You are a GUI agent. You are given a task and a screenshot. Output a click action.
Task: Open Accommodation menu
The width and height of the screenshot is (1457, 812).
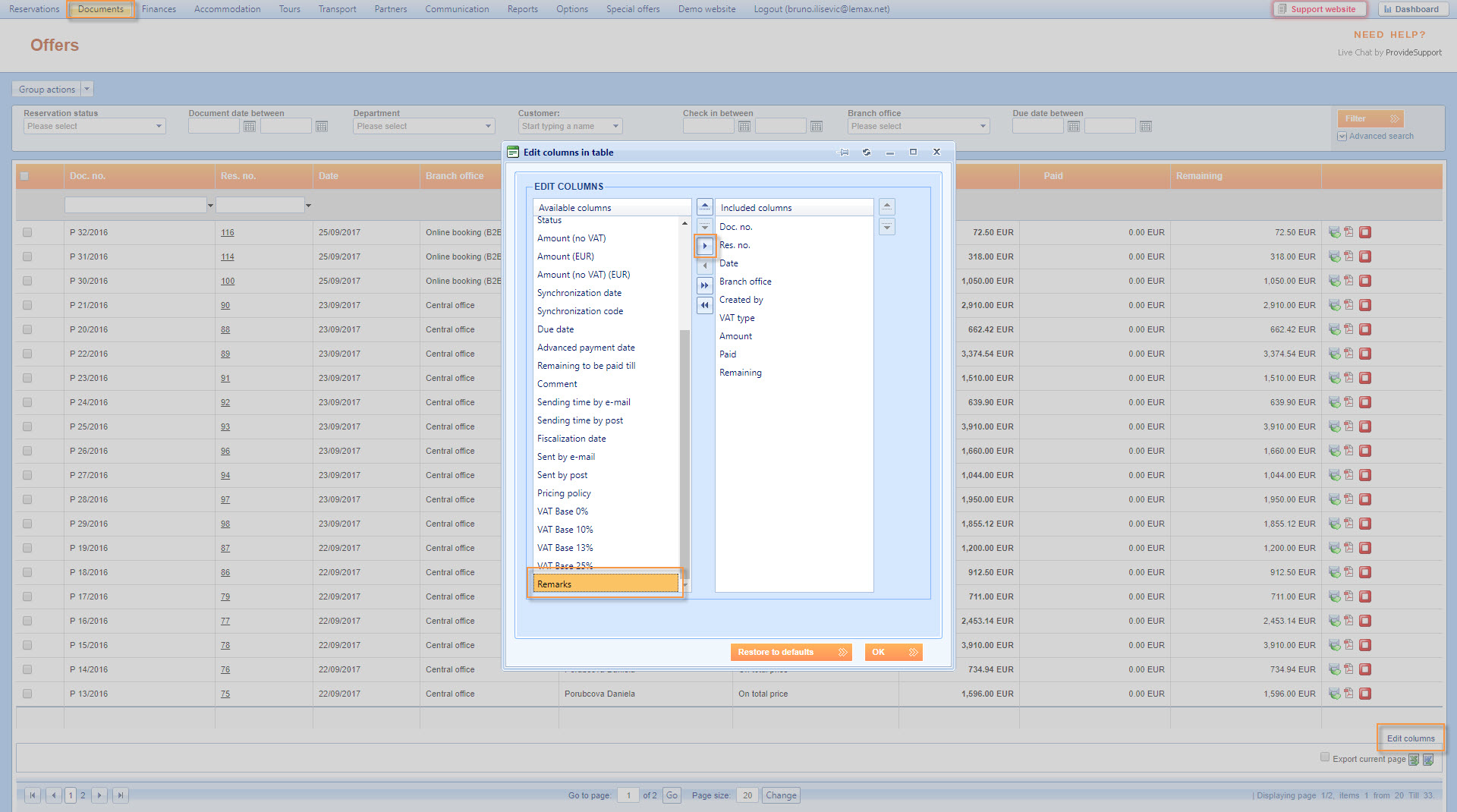227,9
